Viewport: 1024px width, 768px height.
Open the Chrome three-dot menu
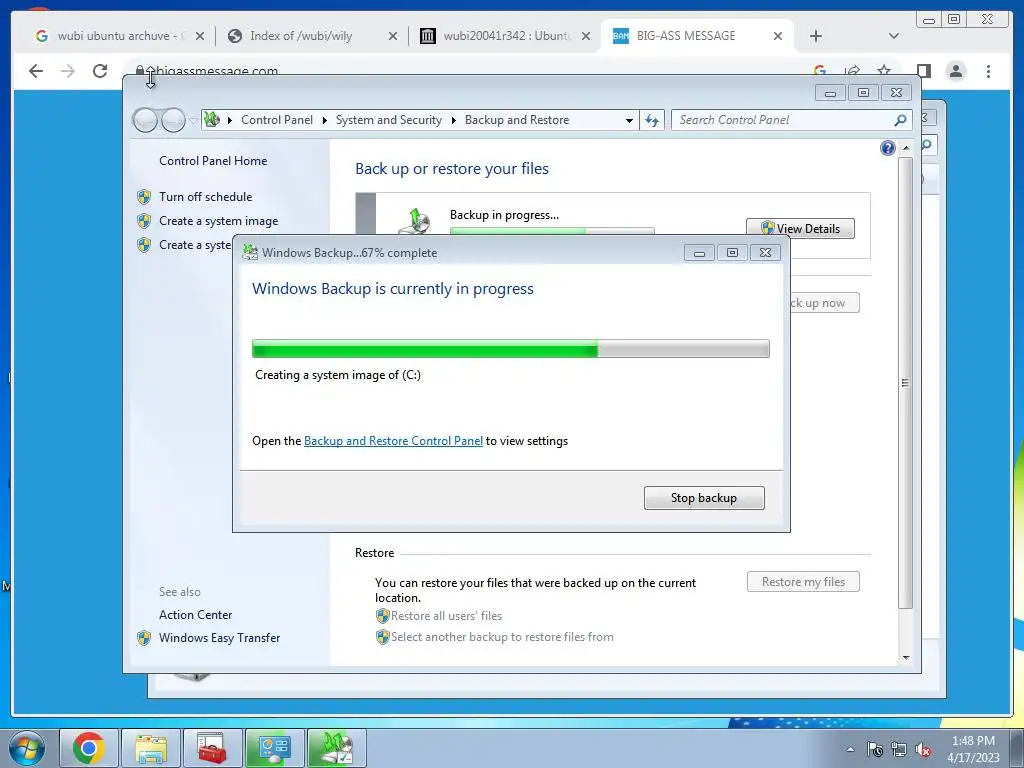(x=989, y=71)
